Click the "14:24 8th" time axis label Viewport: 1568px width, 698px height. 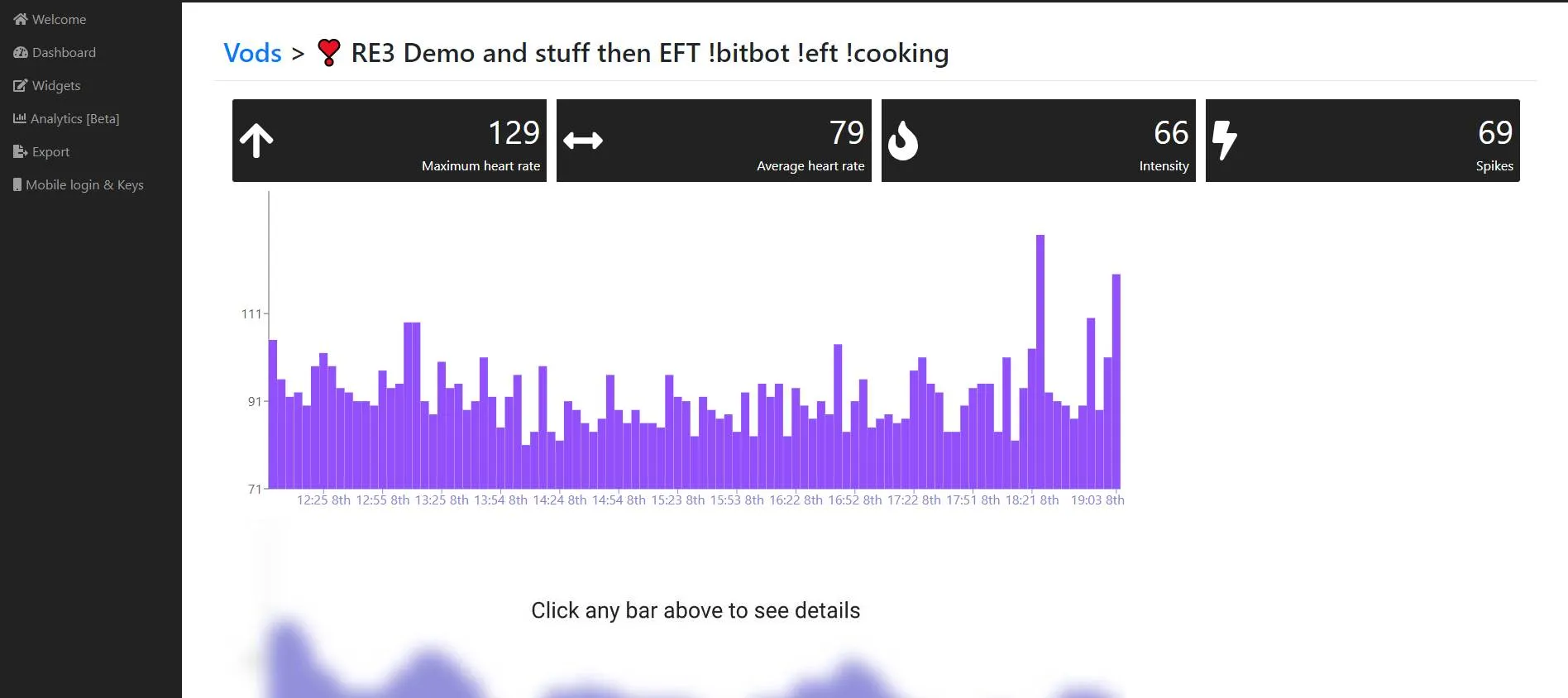click(x=560, y=500)
